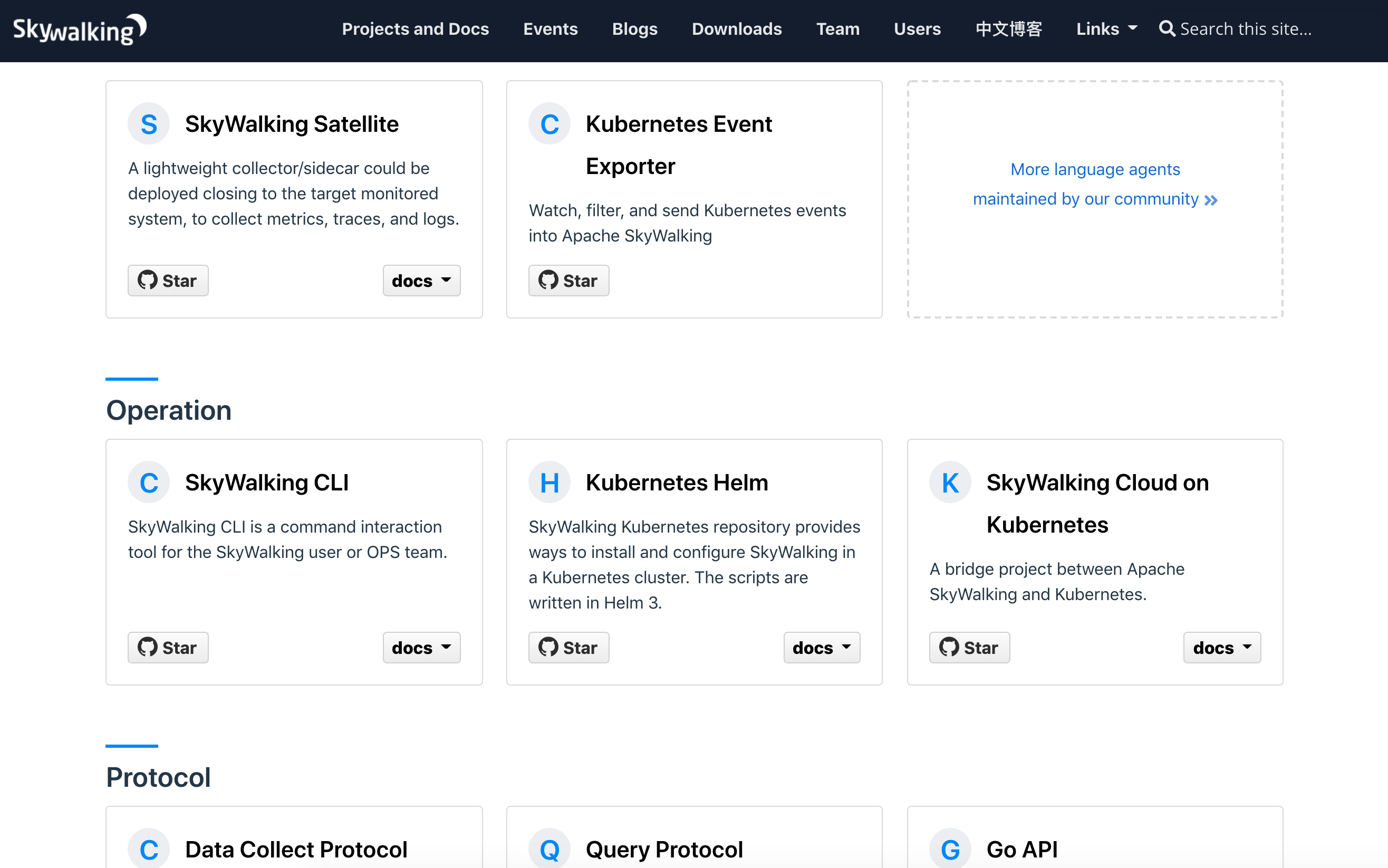The image size is (1388, 868).
Task: Click the SkyWalking logo in header
Action: pos(79,30)
